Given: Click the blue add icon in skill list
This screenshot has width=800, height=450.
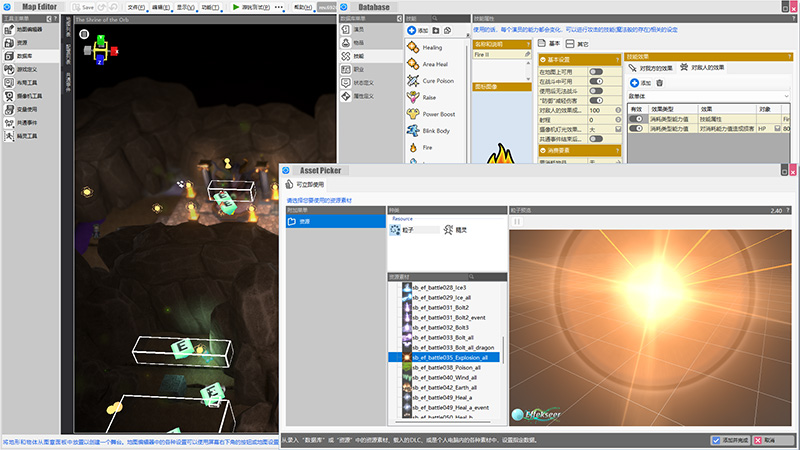Looking at the screenshot, I should (x=412, y=30).
